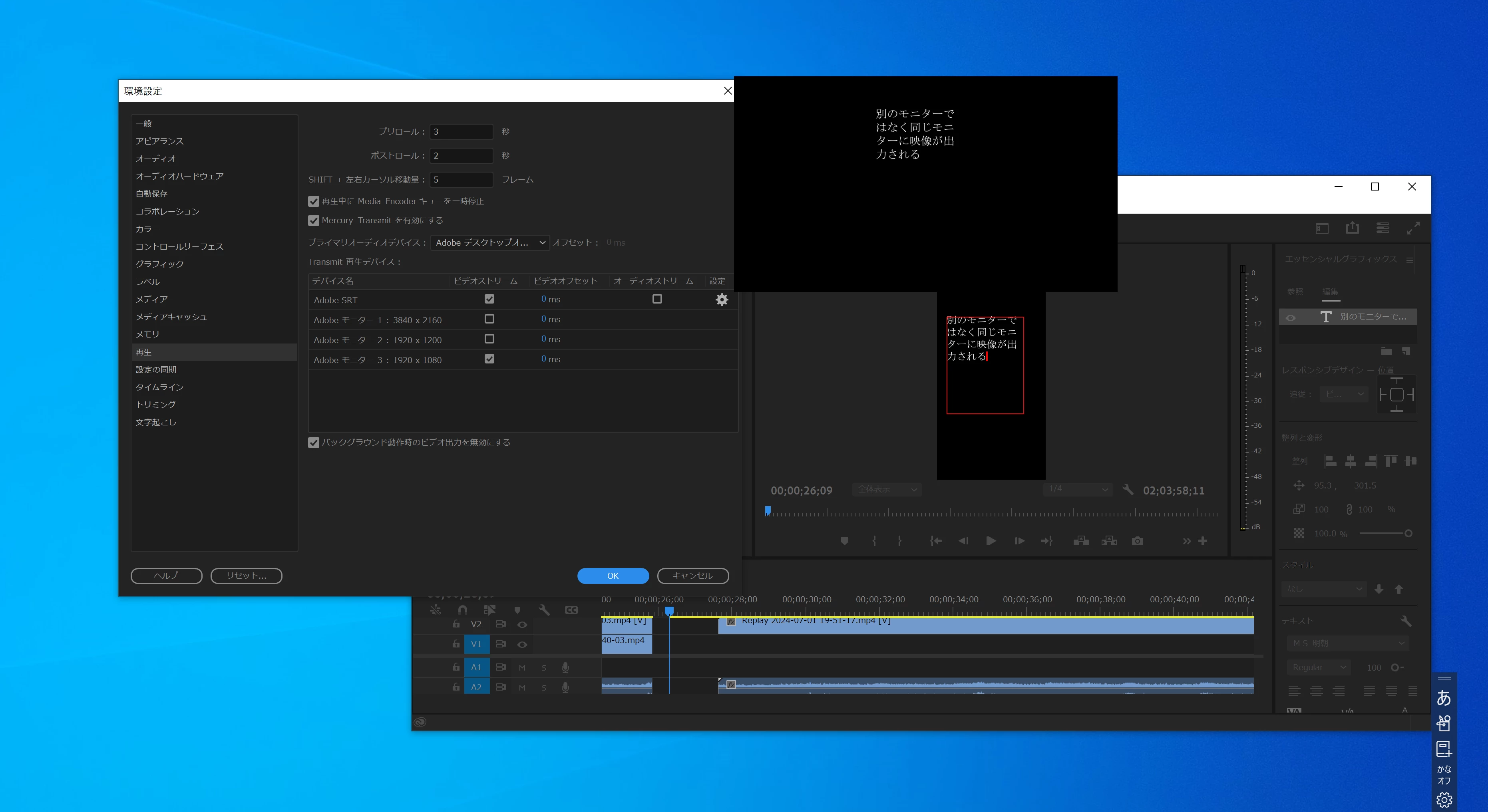
Task: Open the Adobe SRT device settings gear
Action: (x=722, y=300)
